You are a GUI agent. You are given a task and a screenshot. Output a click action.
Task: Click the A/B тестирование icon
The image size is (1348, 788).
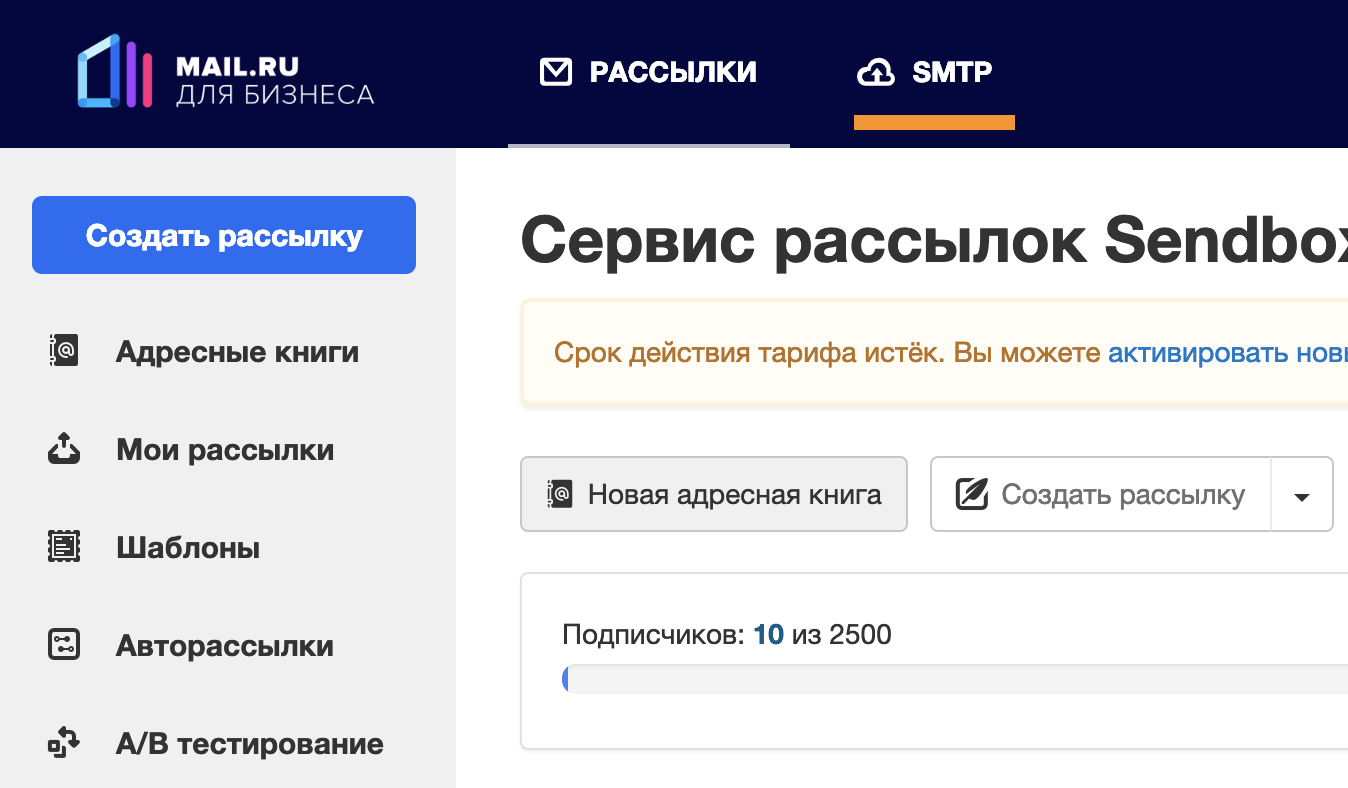tap(64, 743)
